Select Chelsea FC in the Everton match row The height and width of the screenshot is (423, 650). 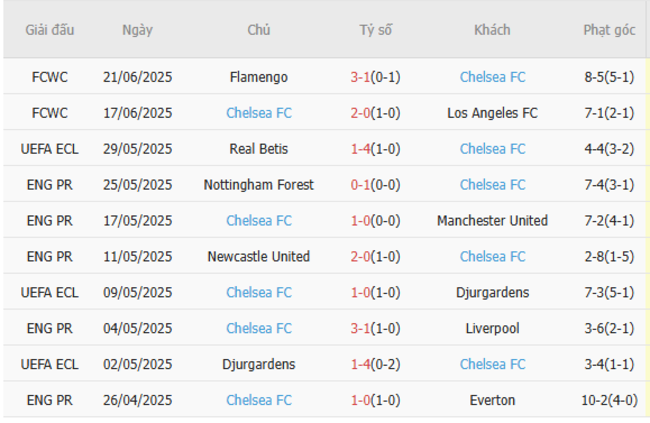258,401
